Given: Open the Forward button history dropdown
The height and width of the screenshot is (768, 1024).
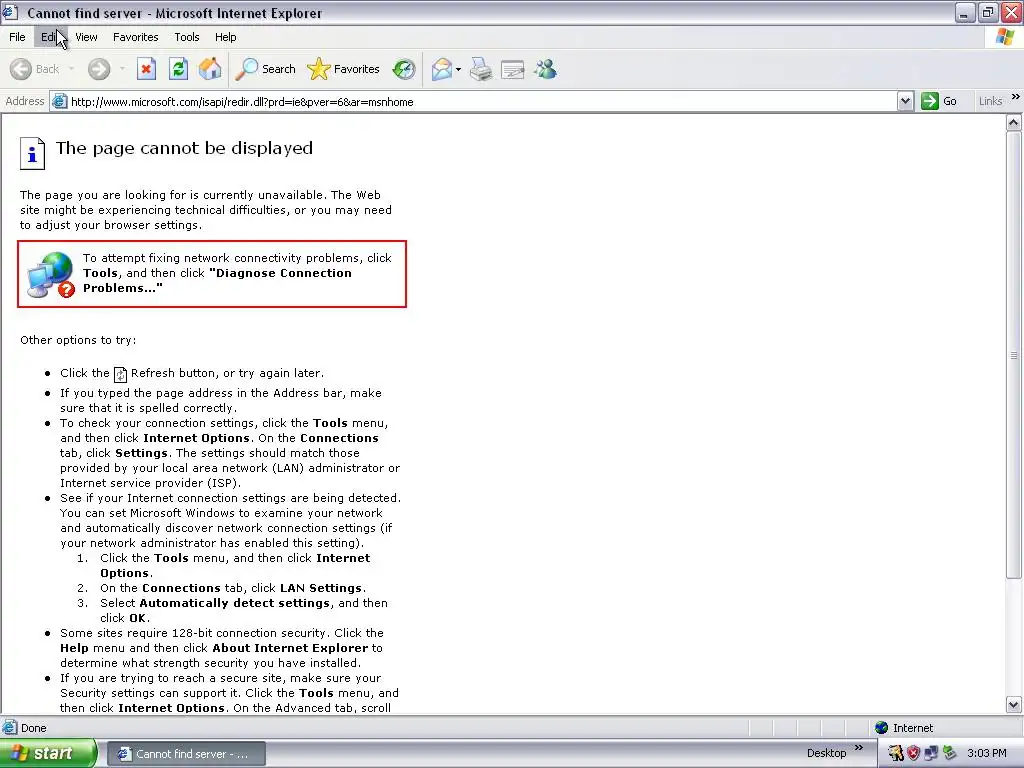Looking at the screenshot, I should (122, 69).
